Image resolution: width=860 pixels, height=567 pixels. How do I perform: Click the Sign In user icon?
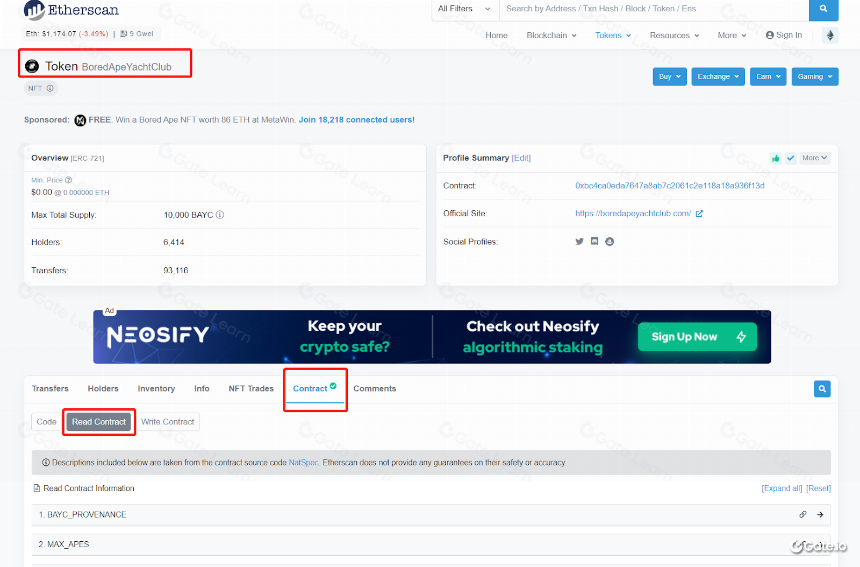point(770,35)
